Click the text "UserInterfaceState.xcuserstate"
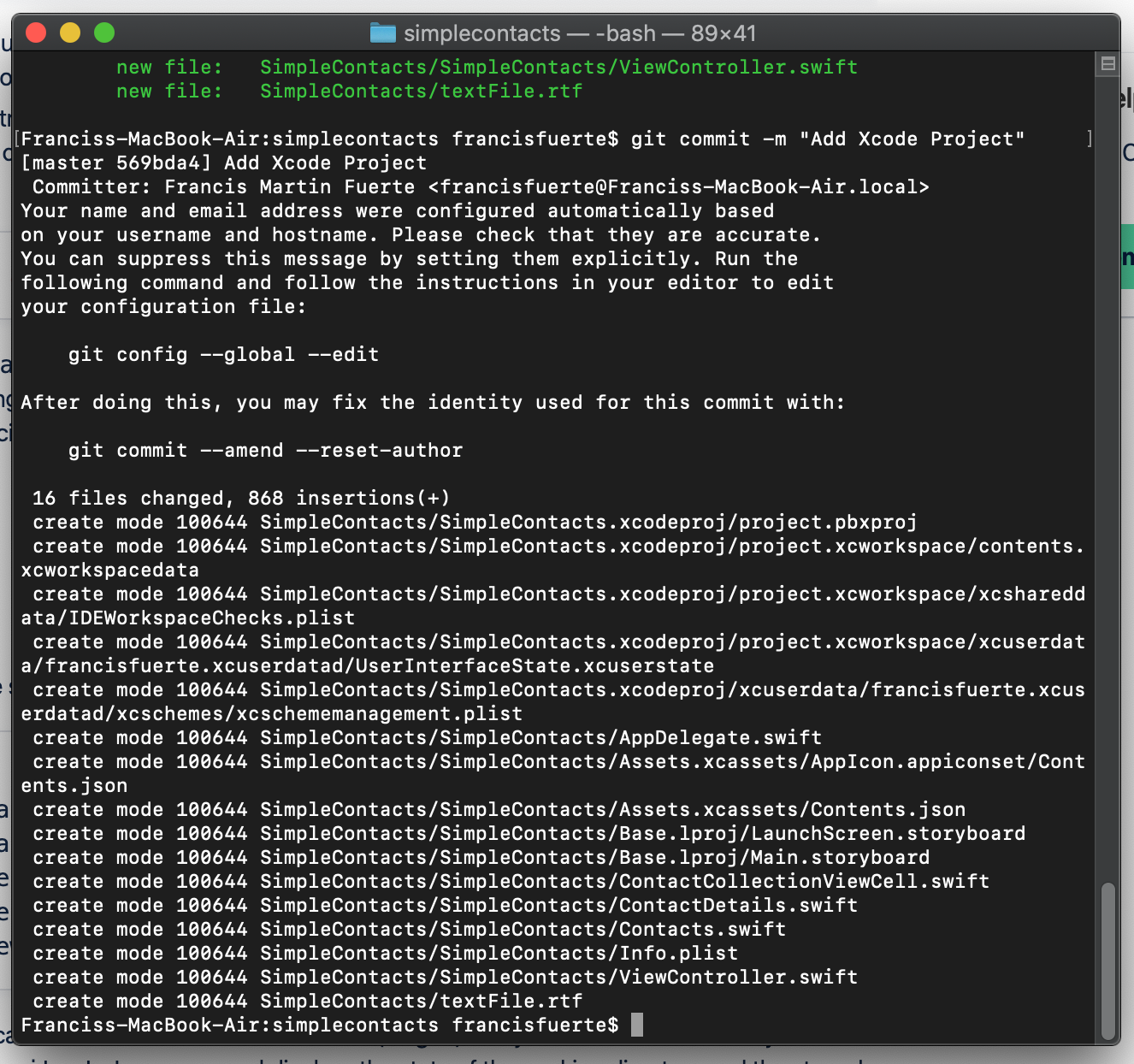The height and width of the screenshot is (1064, 1134). [535, 665]
